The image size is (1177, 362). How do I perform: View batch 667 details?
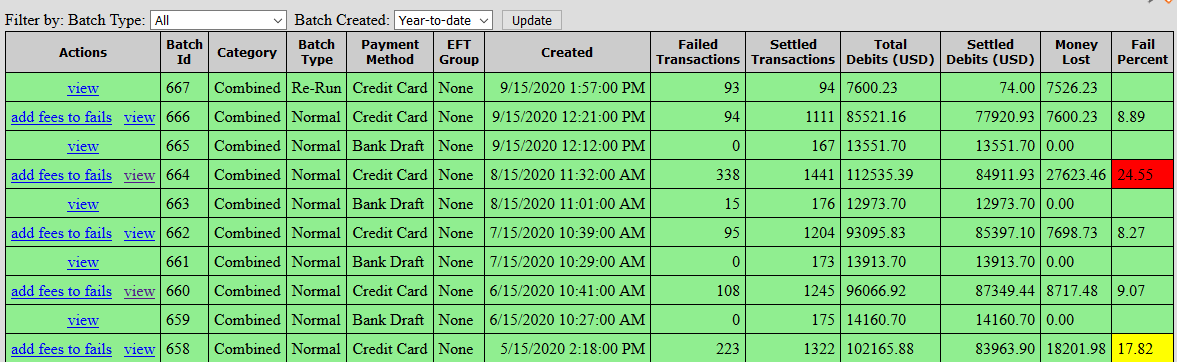83,89
